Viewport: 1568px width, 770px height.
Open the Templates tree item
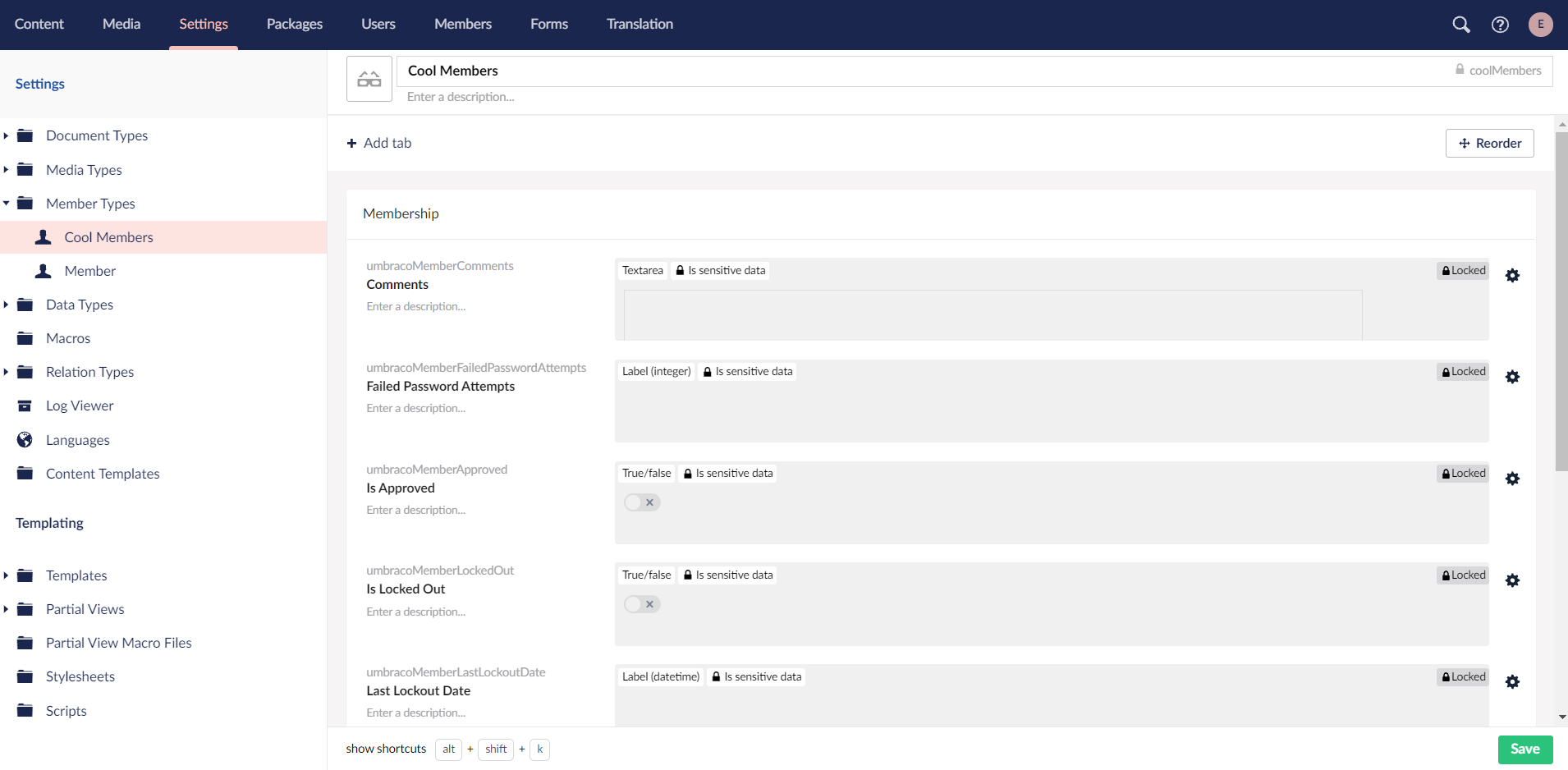point(76,575)
